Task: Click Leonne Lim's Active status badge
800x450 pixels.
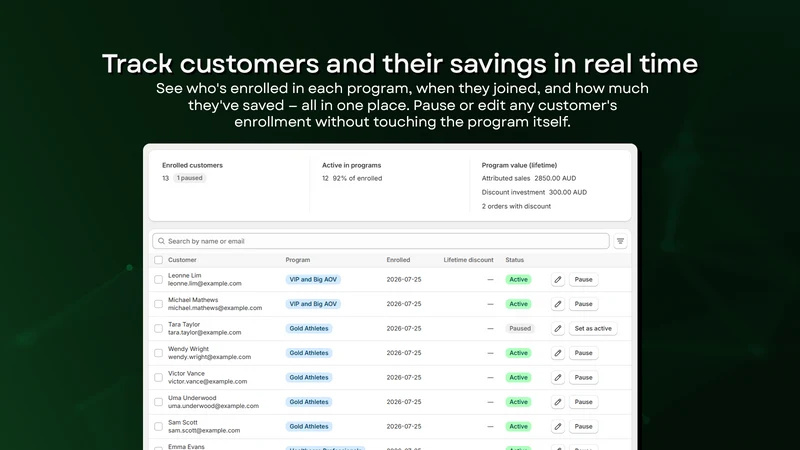Action: [518, 280]
